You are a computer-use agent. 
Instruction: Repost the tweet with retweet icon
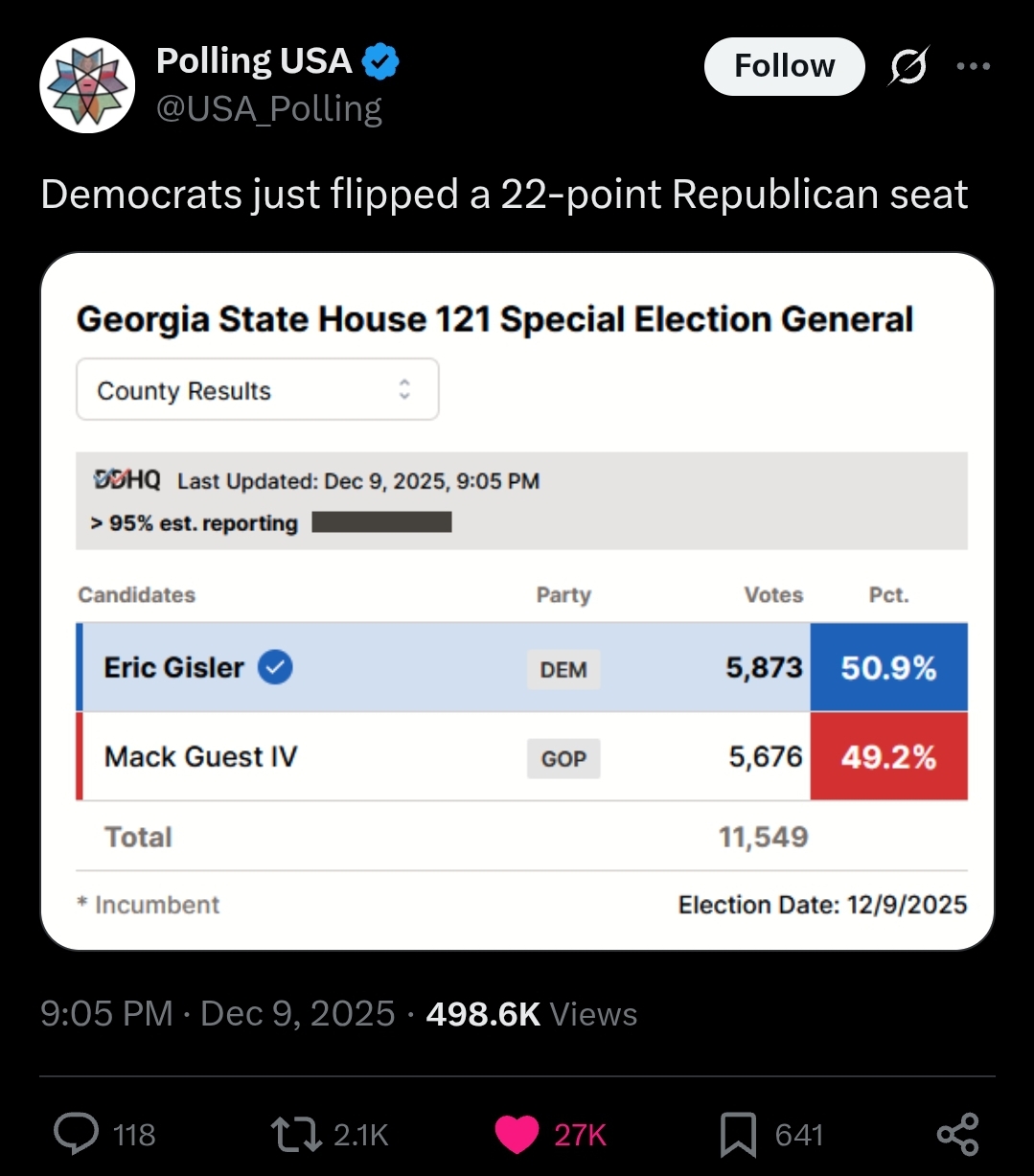[298, 1135]
